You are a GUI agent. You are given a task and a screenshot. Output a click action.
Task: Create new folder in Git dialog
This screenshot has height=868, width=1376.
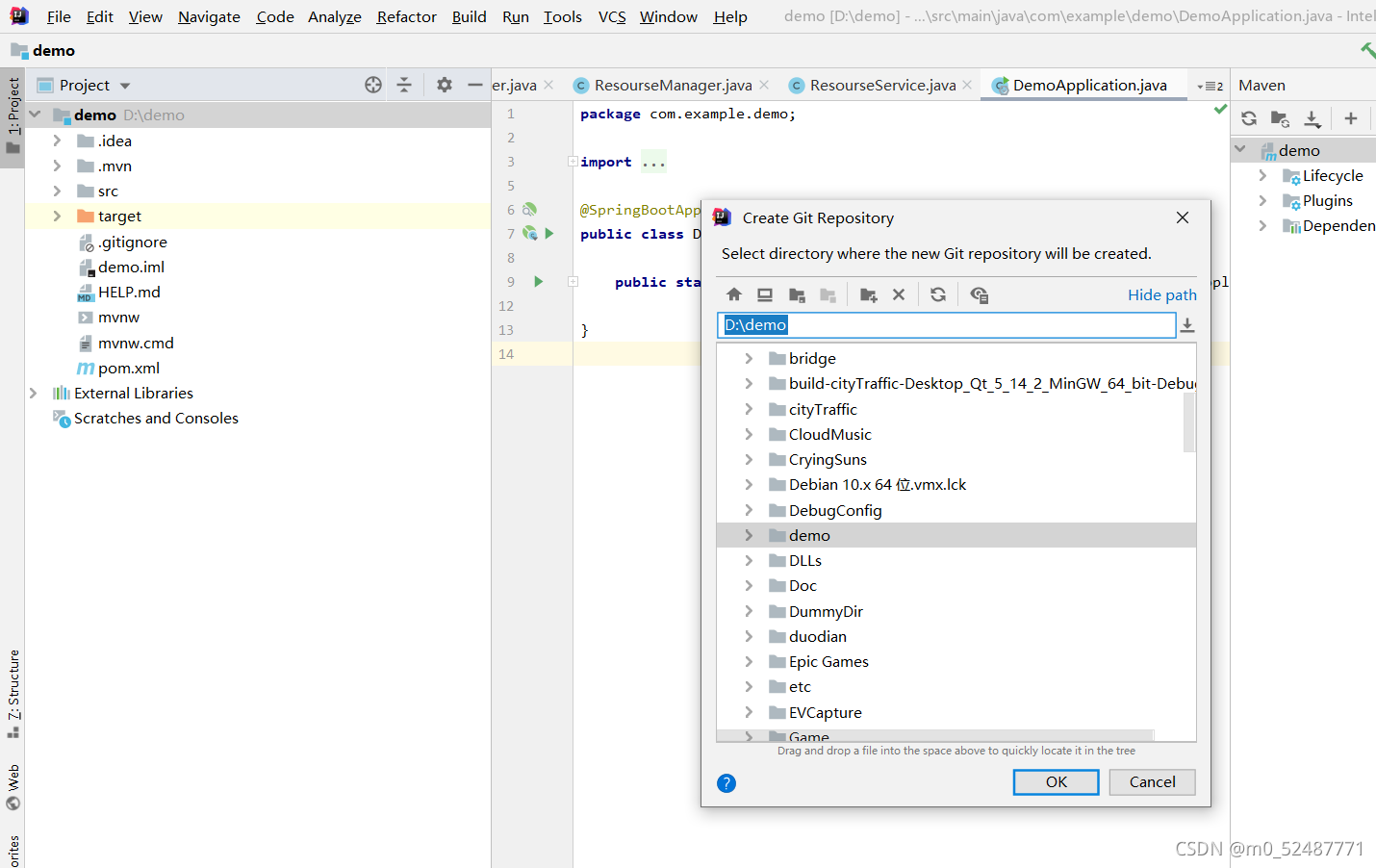pyautogui.click(x=868, y=294)
